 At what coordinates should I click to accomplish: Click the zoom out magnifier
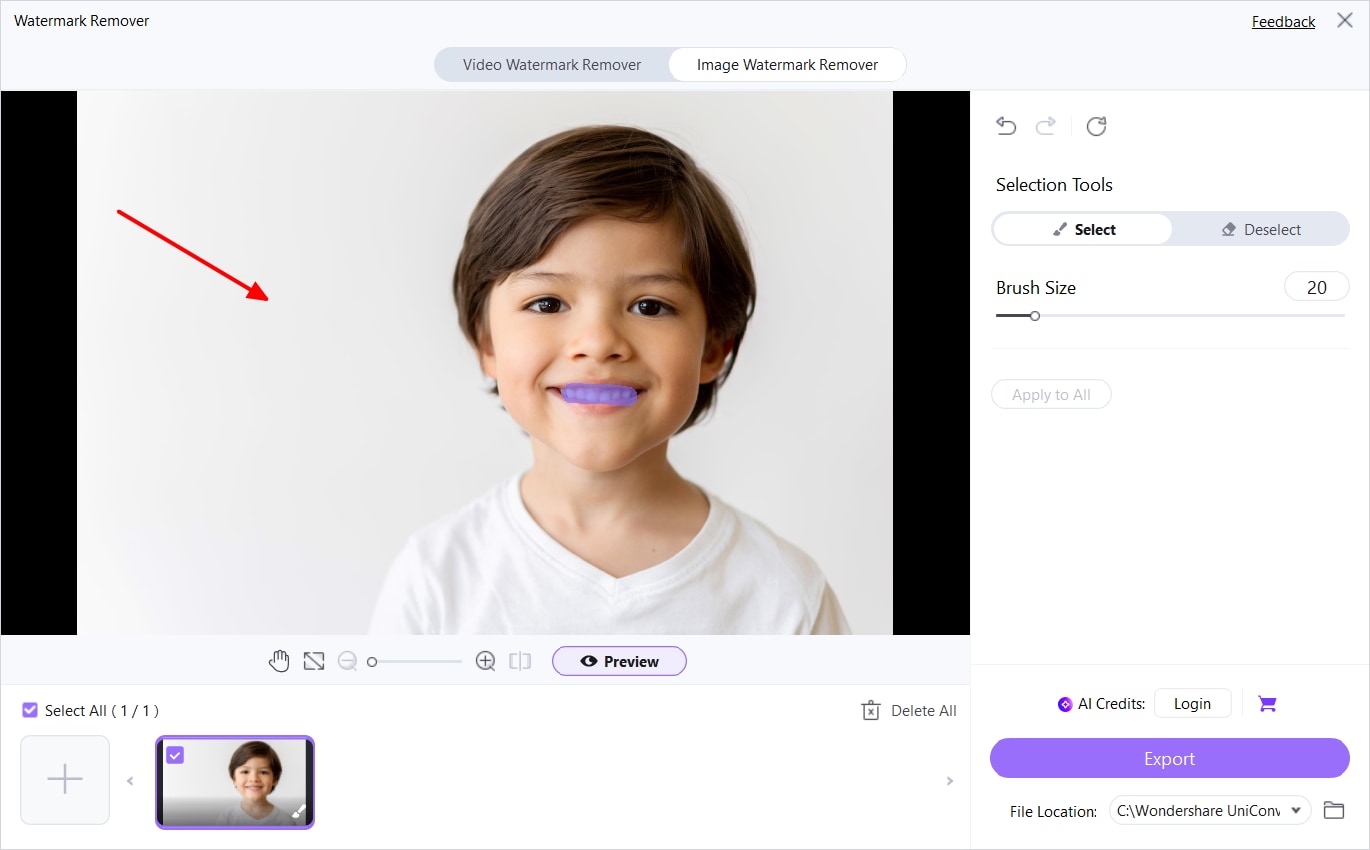coord(347,661)
